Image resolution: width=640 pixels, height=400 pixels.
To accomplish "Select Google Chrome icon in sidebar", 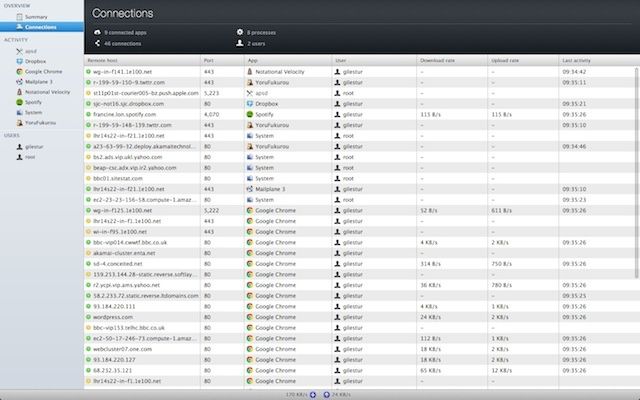I will point(18,72).
